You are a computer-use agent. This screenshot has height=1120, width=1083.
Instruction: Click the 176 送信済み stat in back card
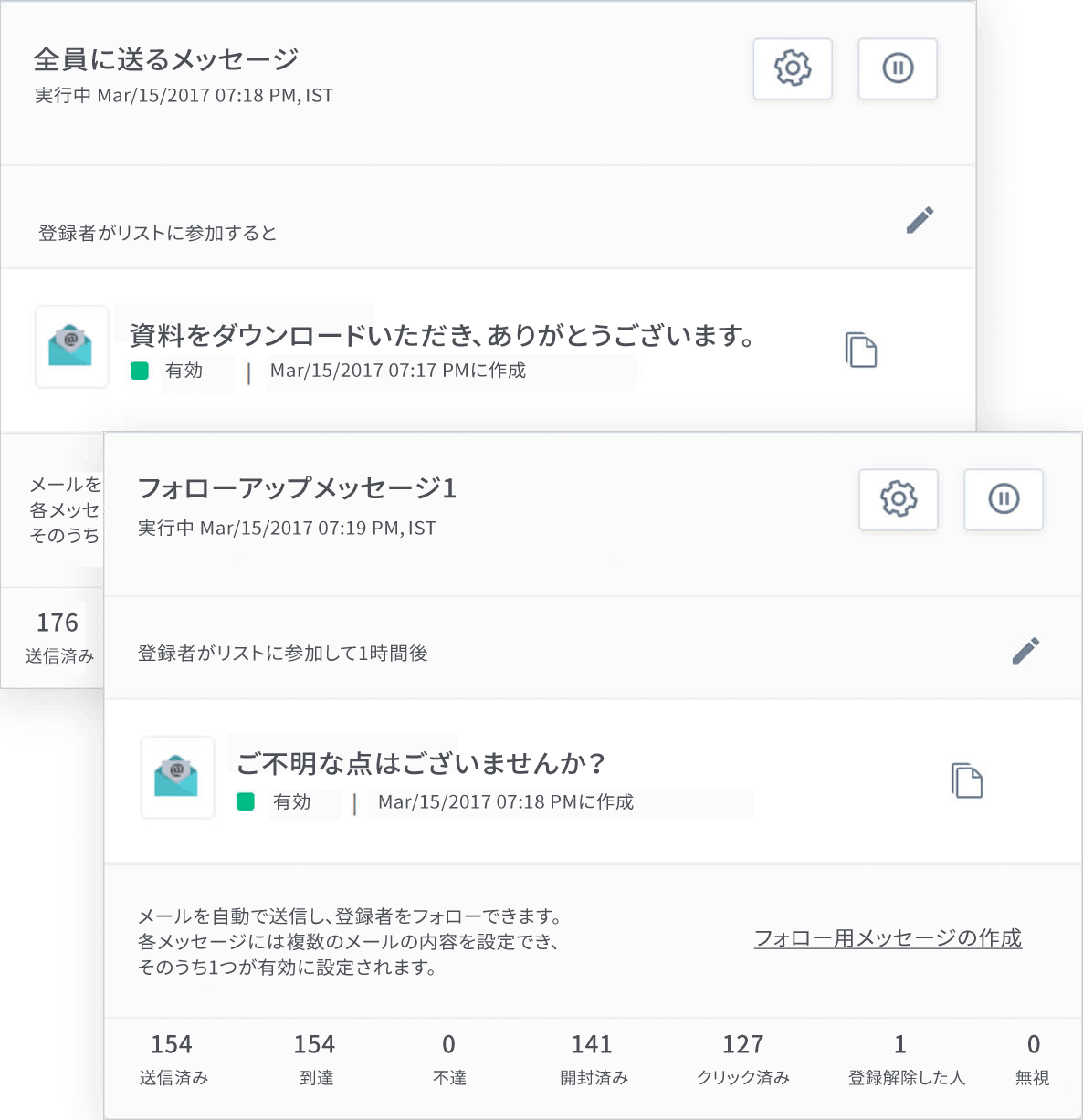tap(58, 637)
